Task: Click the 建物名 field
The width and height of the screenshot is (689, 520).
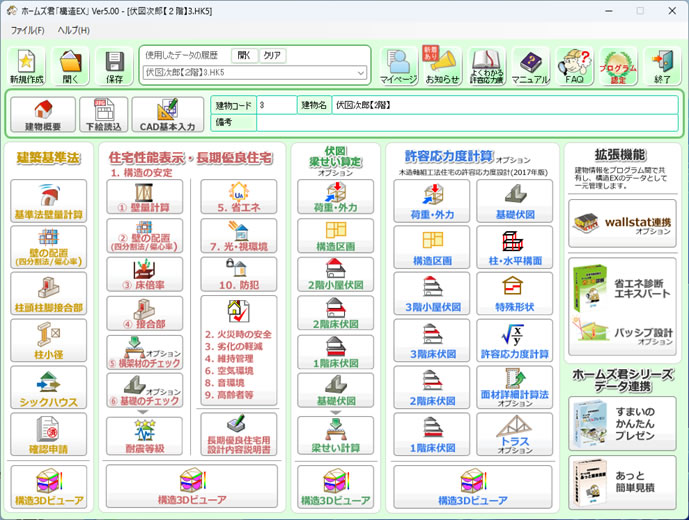Action: [x=505, y=105]
